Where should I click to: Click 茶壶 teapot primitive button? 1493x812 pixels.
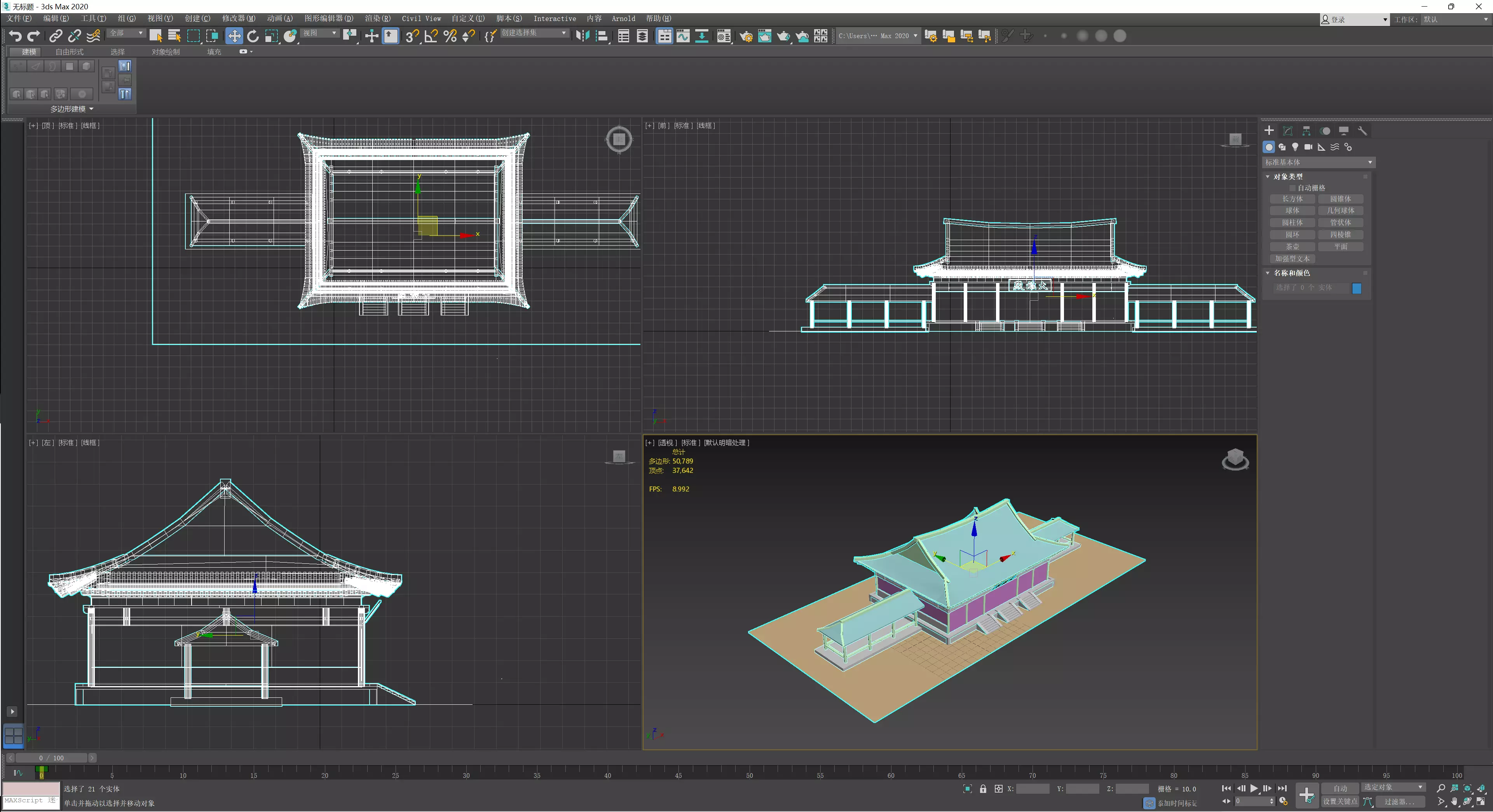1292,247
